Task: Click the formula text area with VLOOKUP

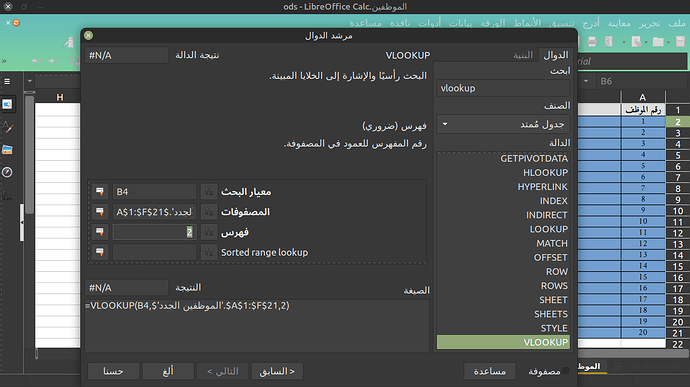Action: (257, 326)
